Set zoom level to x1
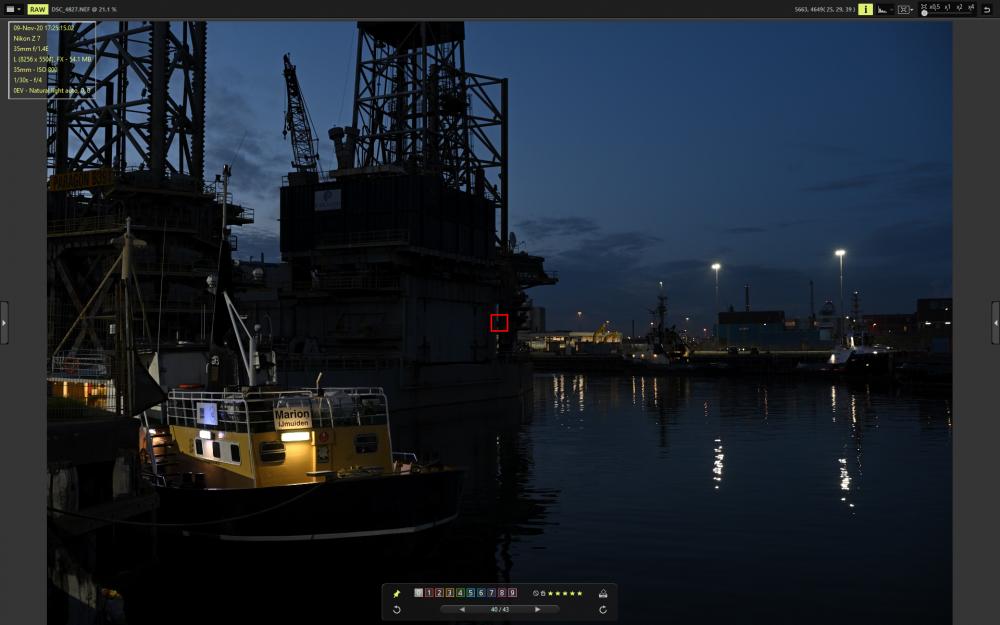The height and width of the screenshot is (625, 1000). pyautogui.click(x=948, y=7)
